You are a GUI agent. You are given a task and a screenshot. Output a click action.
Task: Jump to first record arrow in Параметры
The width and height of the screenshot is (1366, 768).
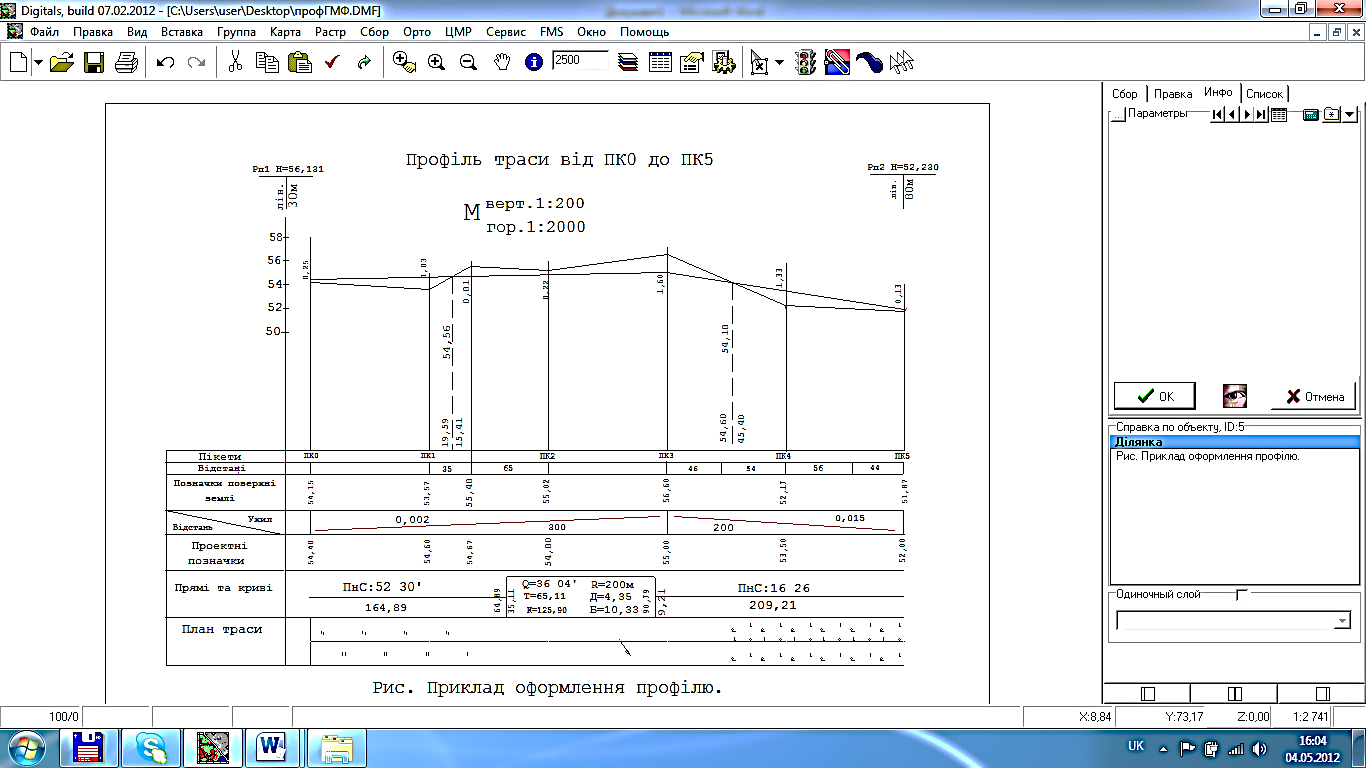tap(1218, 115)
